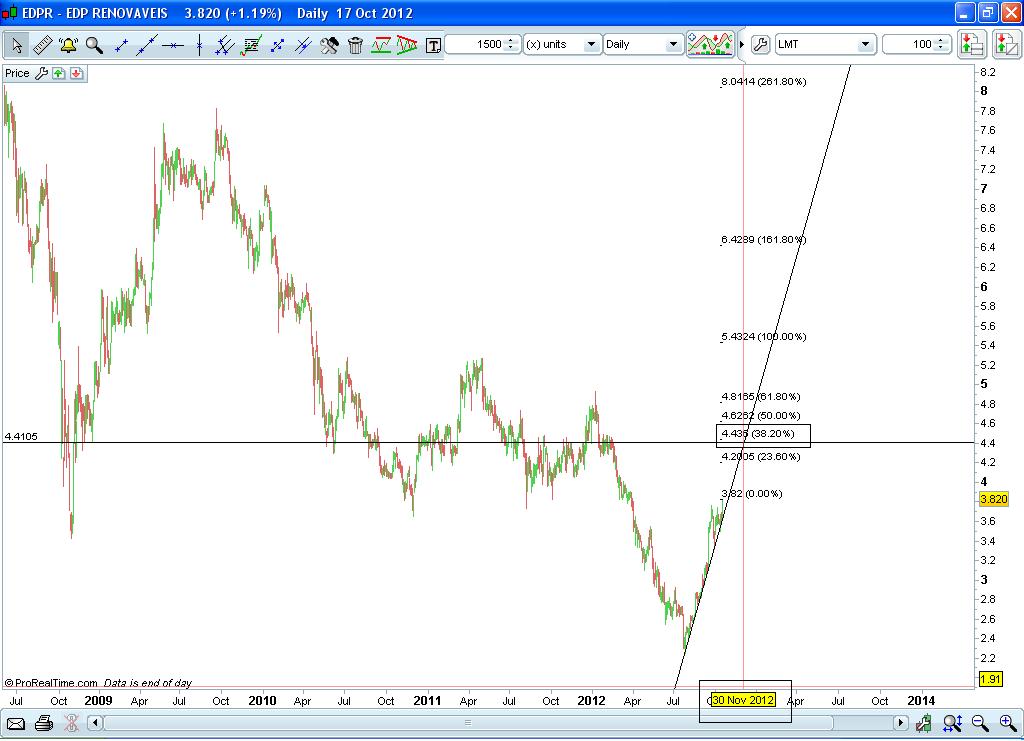Select the crossing parallel lines tool
This screenshot has height=741, width=1024.
[x=303, y=45]
